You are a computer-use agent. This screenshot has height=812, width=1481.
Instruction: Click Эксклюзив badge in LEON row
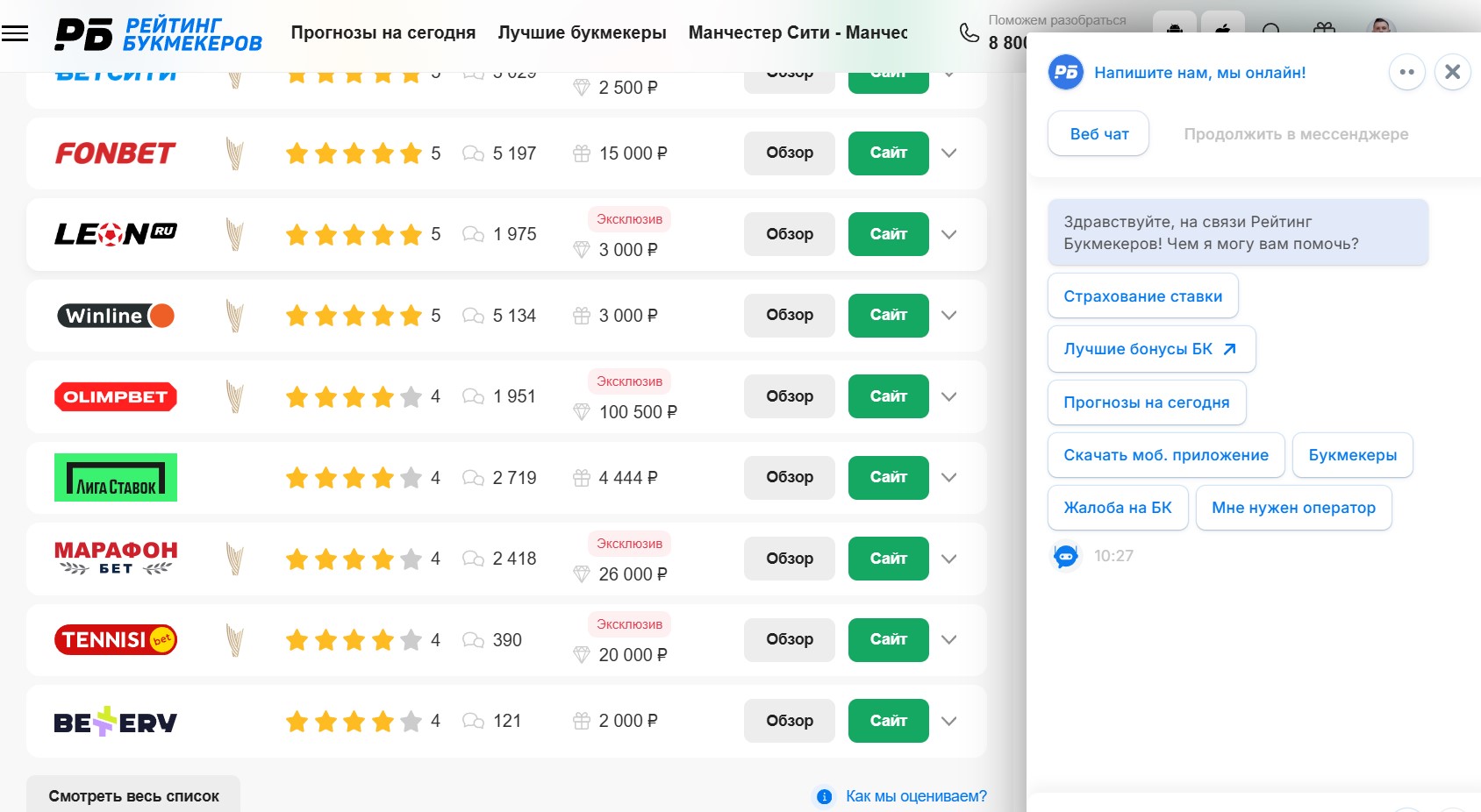click(x=630, y=219)
